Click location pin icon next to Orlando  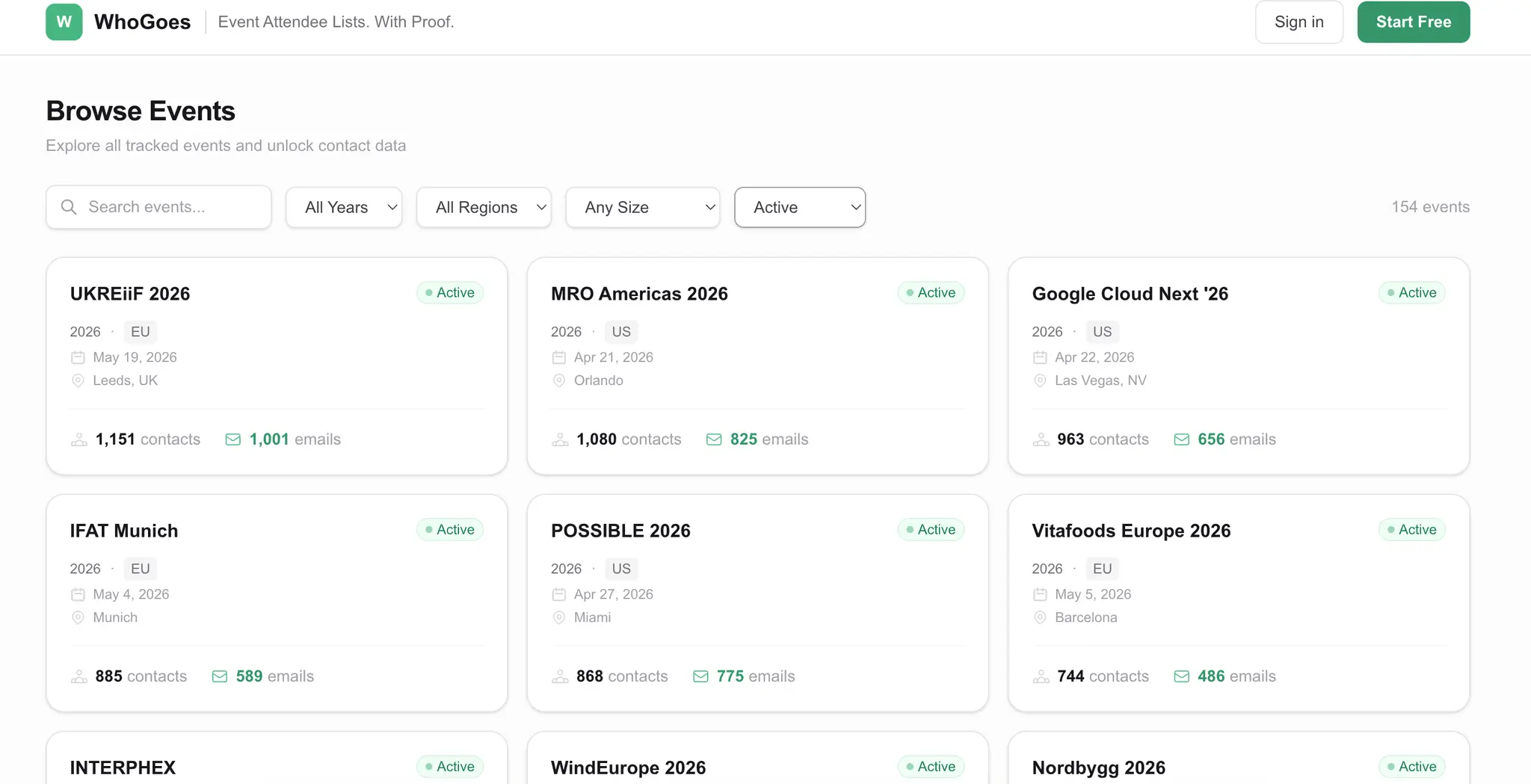pyautogui.click(x=559, y=380)
